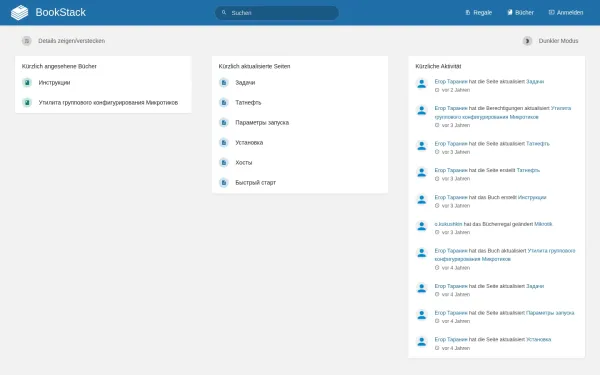Click page icon beside Татнефть in the pages list

click(224, 103)
